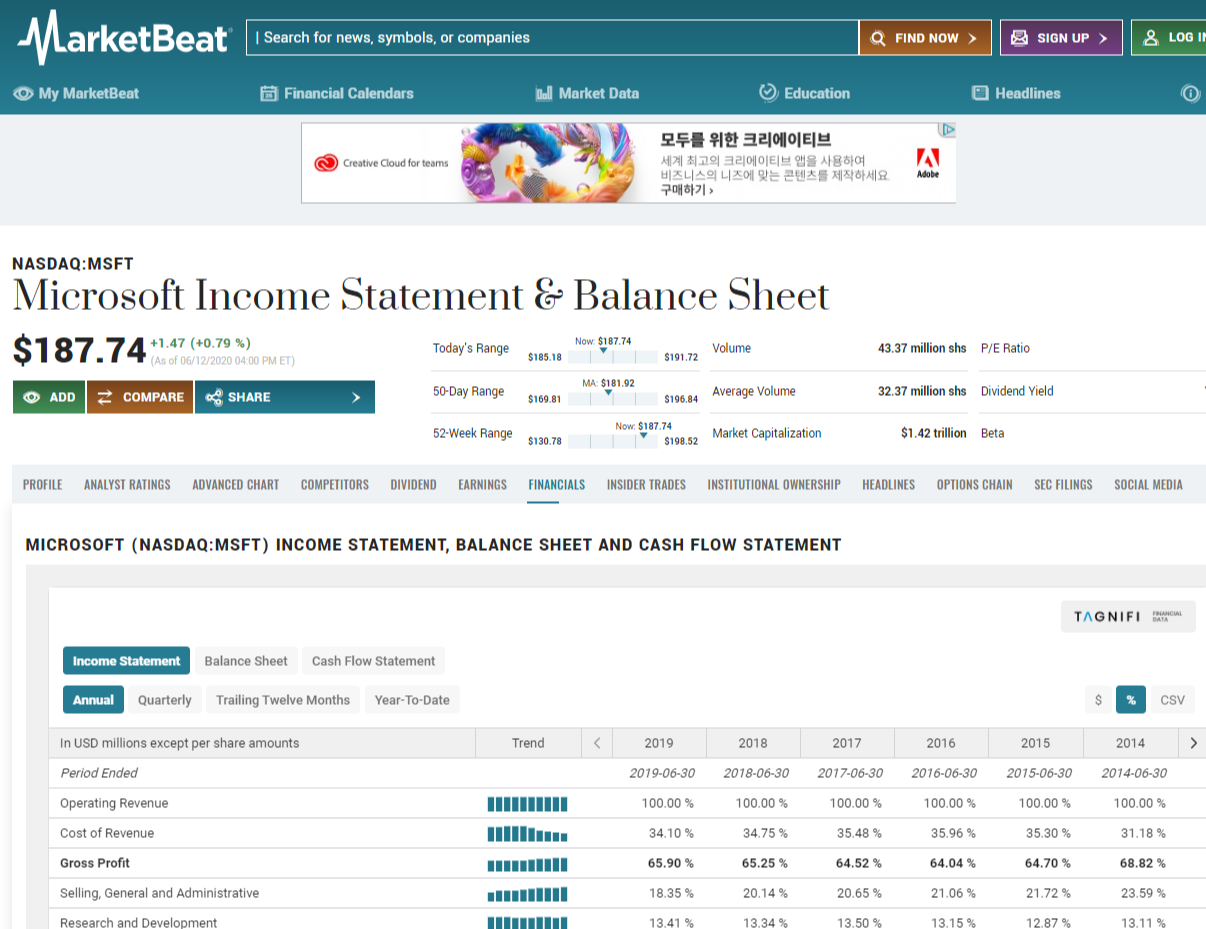Screen dimensions: 1206x929
Task: Click the 52-Week Range slider bar
Action: tap(613, 441)
